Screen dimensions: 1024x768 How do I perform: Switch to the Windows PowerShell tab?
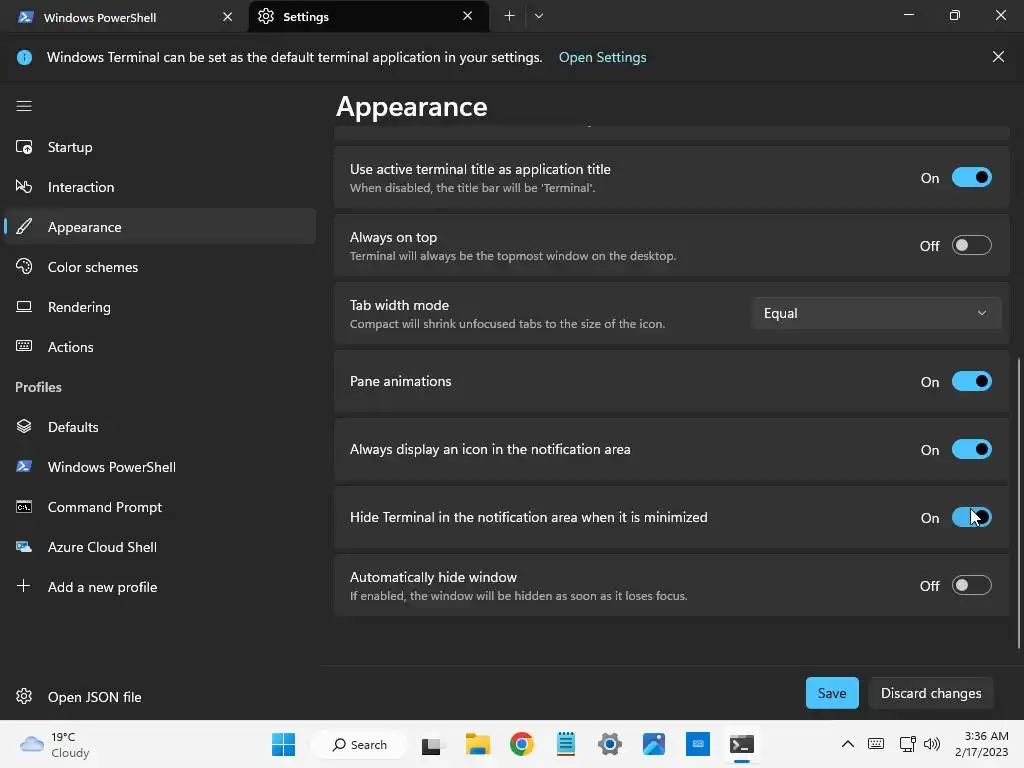(124, 17)
